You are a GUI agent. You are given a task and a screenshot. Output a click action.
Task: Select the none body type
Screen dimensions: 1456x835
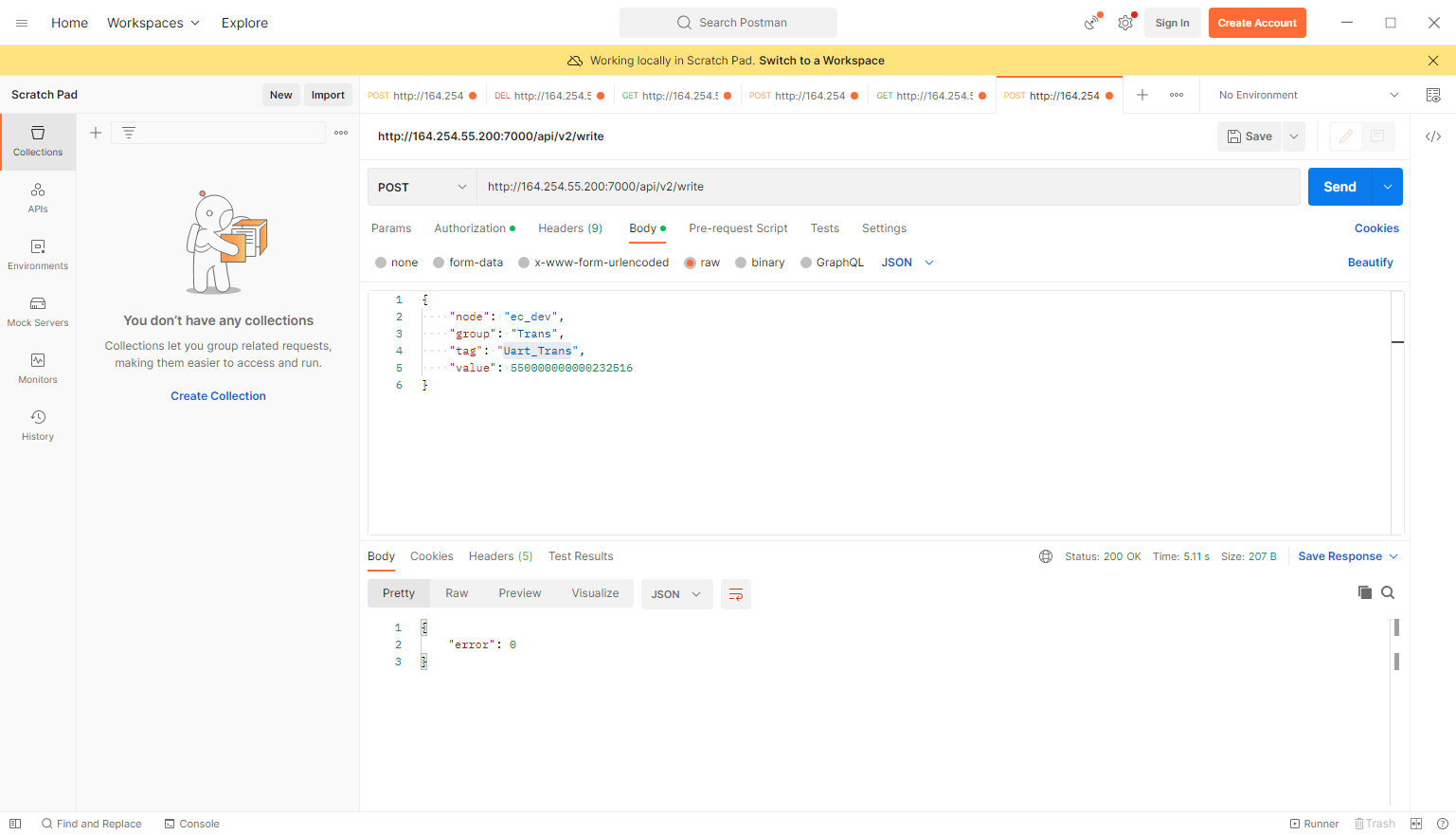pos(396,263)
